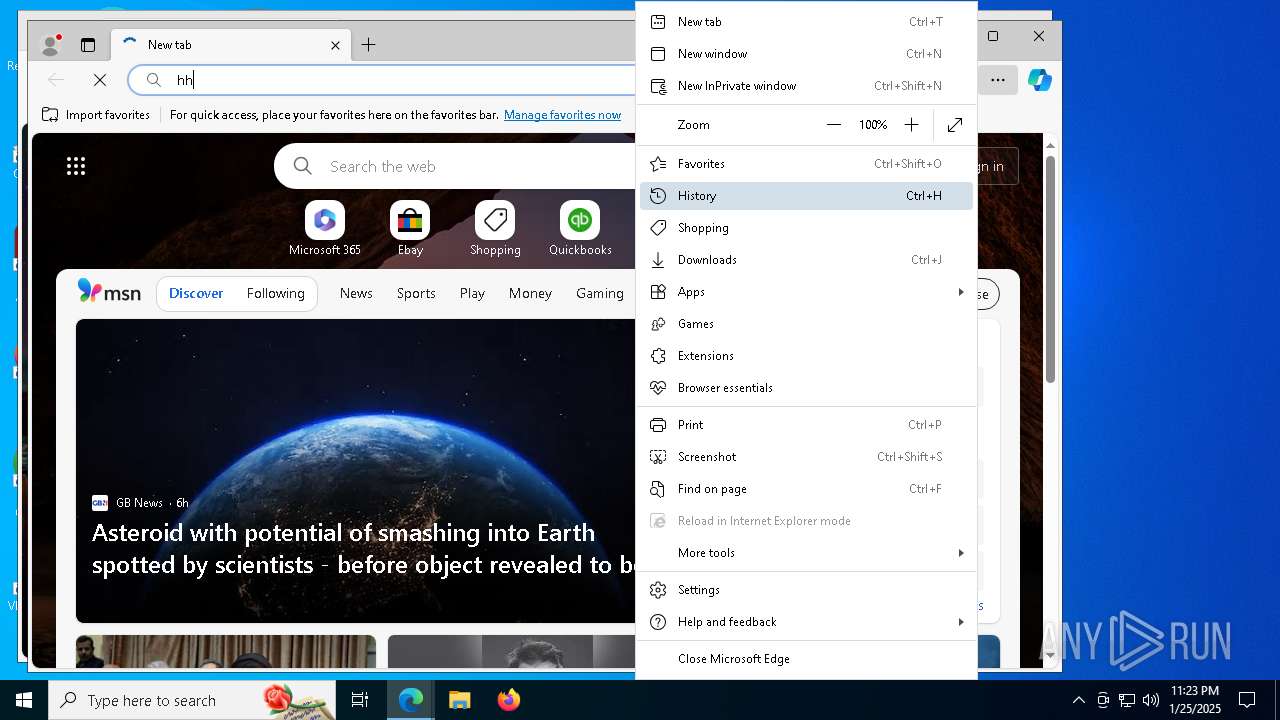Open File Explorer from taskbar
This screenshot has width=1280, height=720.
[459, 700]
